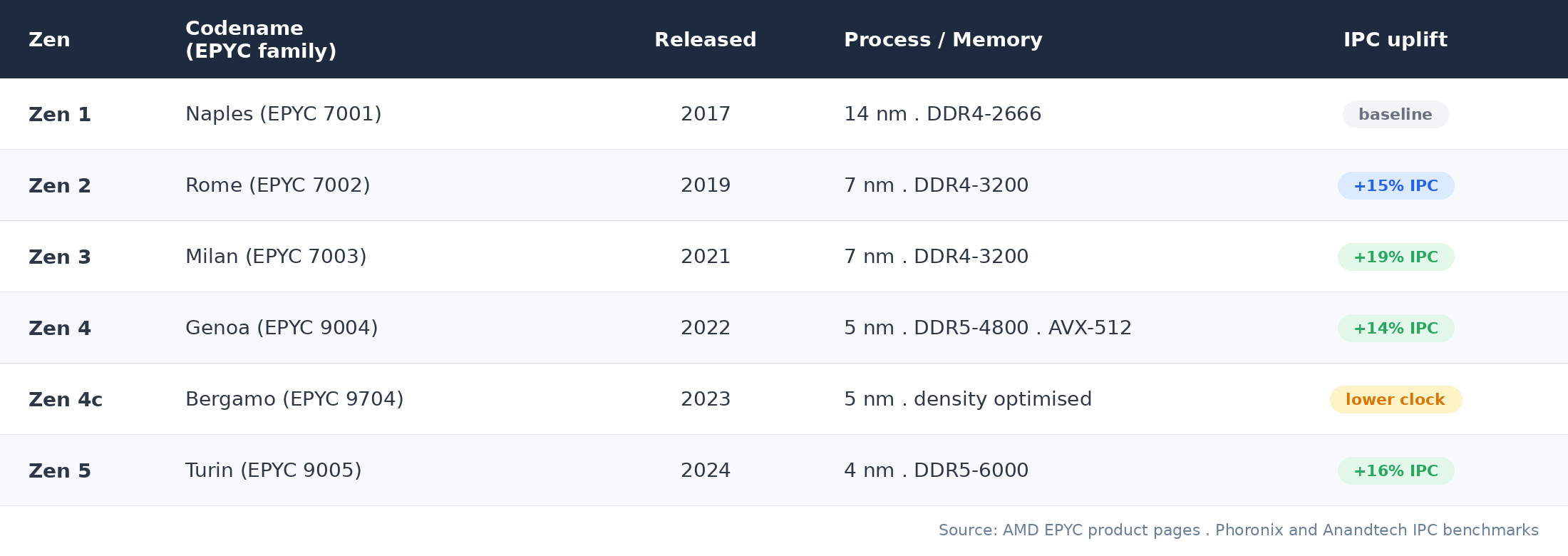Select the 'Zen 4' row label
Viewport: 1568px width, 556px height.
(60, 329)
